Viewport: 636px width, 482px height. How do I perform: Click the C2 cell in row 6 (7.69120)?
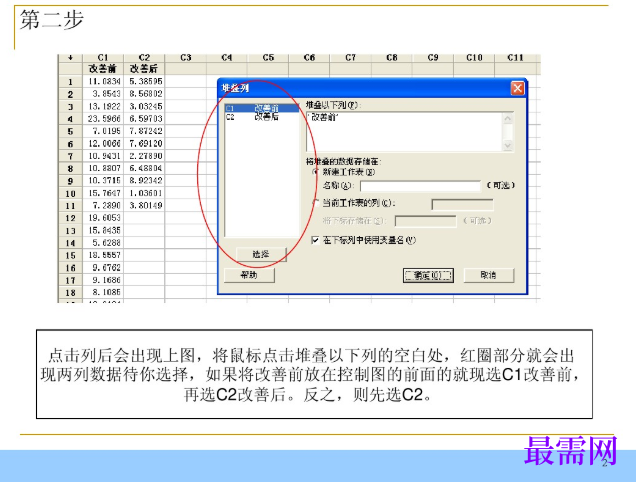144,144
